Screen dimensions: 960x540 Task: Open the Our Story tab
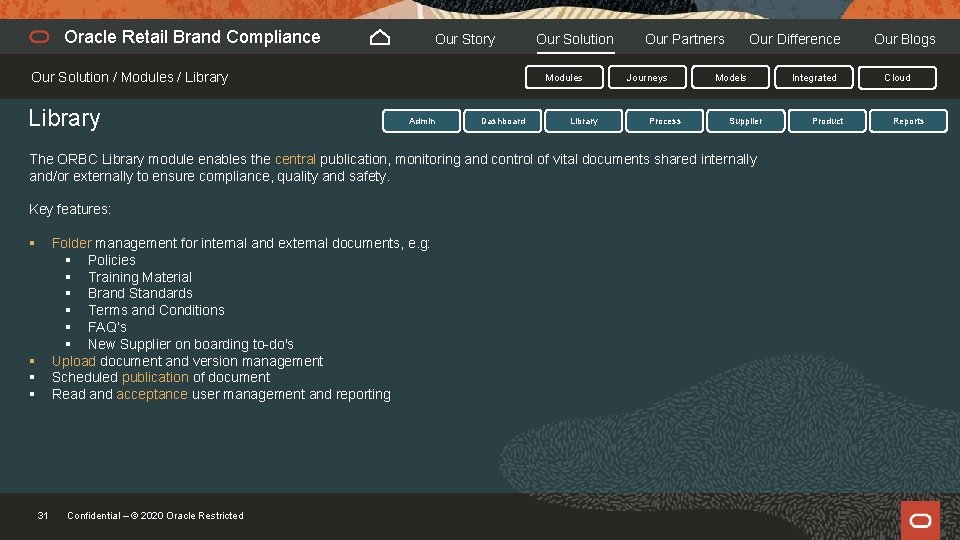tap(465, 39)
